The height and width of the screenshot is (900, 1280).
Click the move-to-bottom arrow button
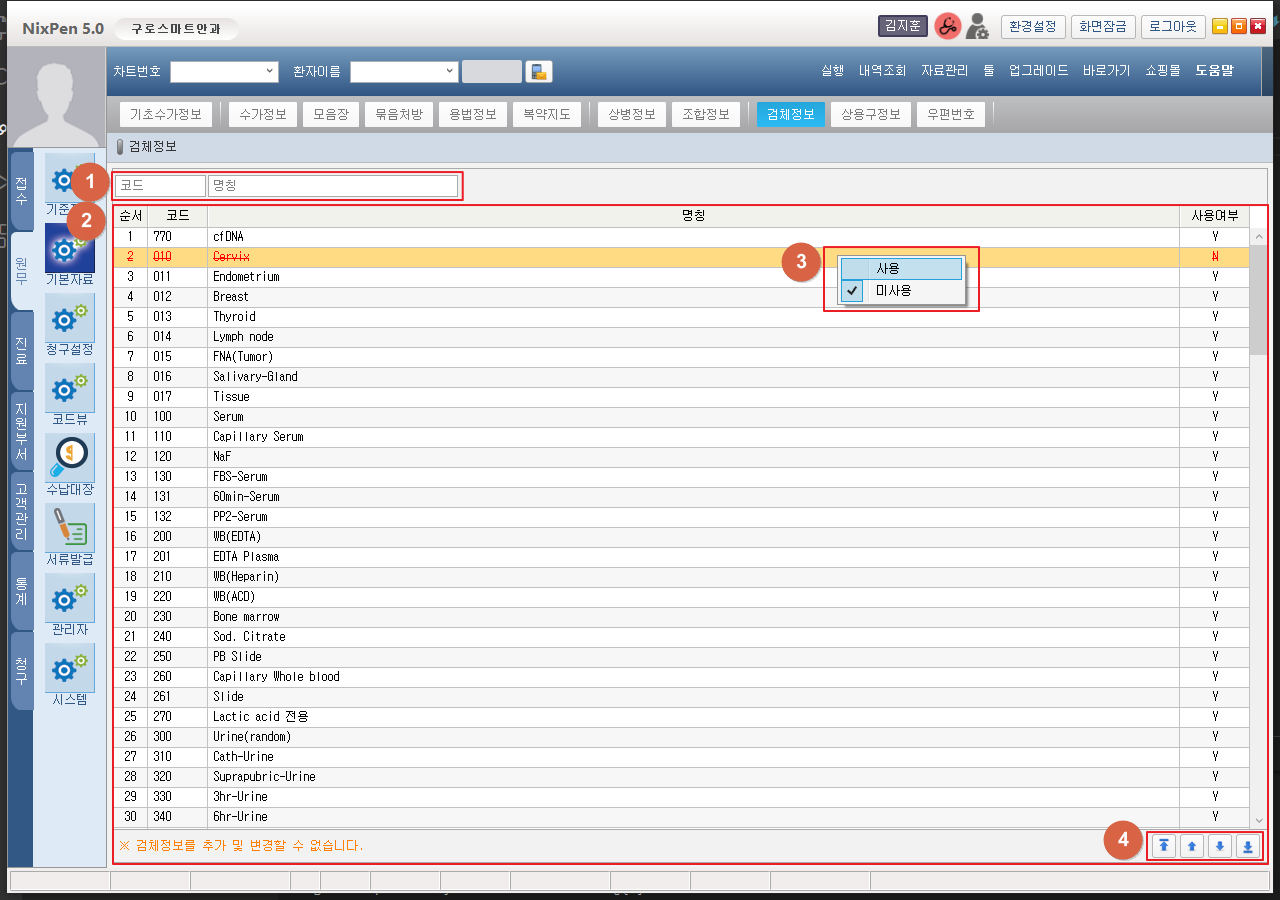point(1247,846)
